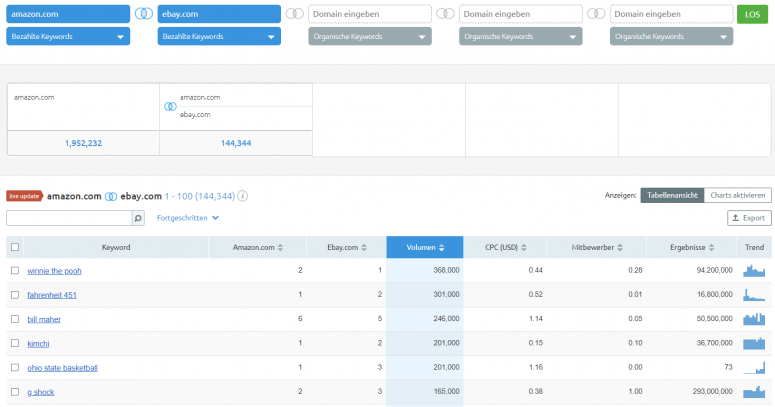Click the Export button
This screenshot has height=407, width=775.
[x=749, y=218]
